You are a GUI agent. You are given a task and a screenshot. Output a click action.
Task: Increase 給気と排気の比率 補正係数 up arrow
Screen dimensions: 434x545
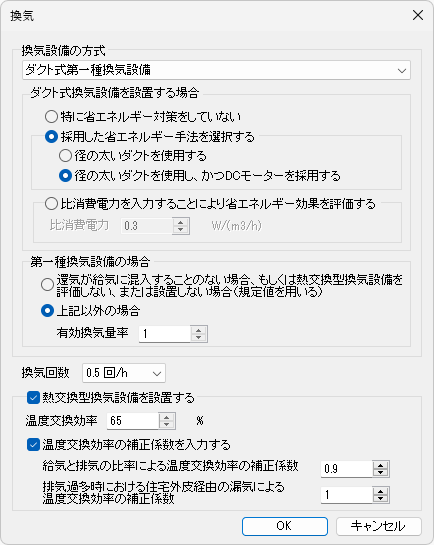[380, 465]
